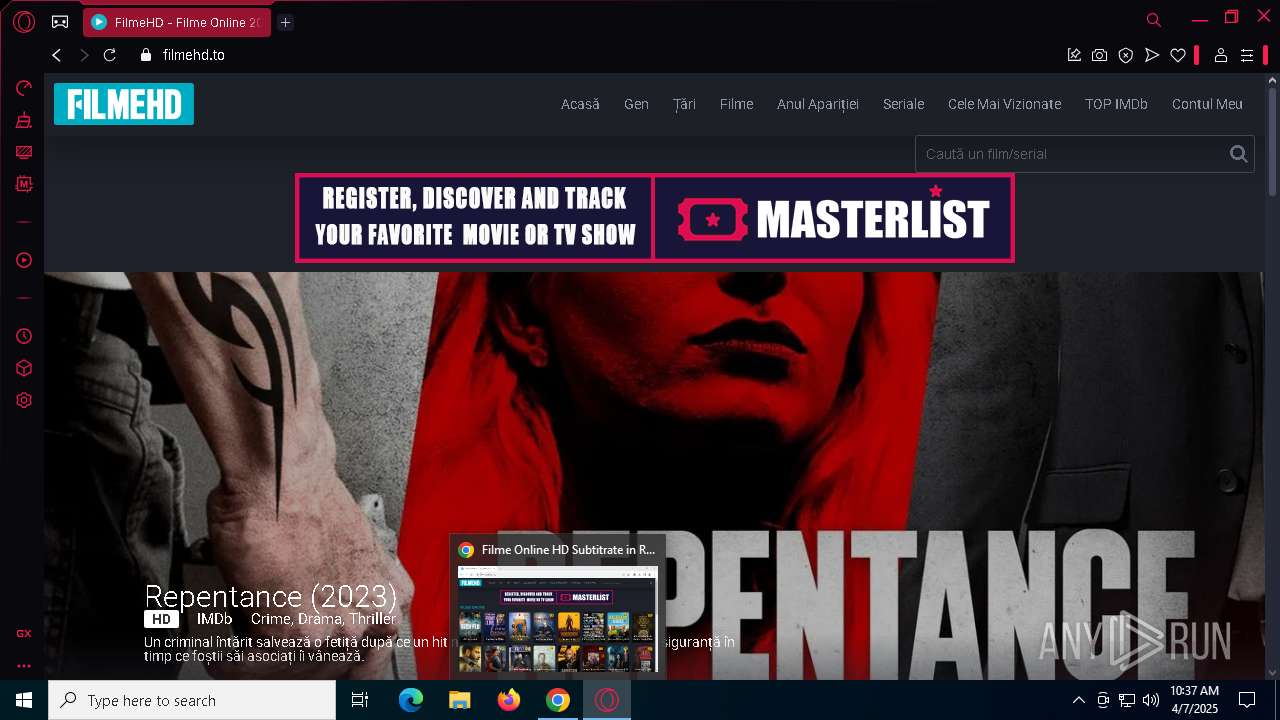The height and width of the screenshot is (720, 1280).
Task: Open network tray icon
Action: 1127,700
